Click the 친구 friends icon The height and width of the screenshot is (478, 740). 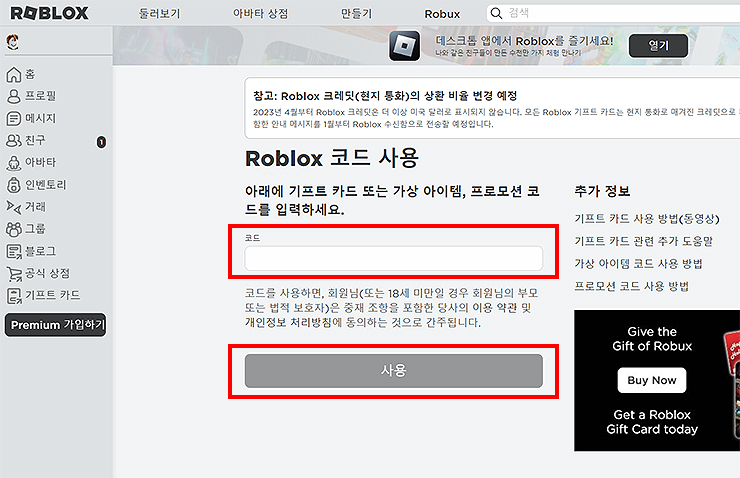pos(14,140)
